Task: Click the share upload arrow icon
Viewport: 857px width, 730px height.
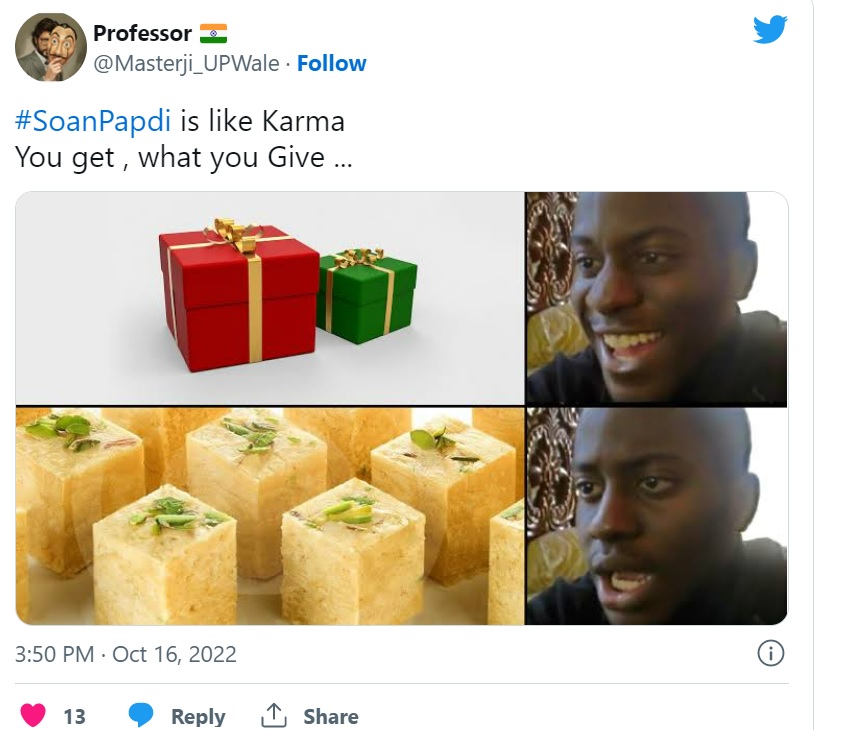Action: coord(273,715)
